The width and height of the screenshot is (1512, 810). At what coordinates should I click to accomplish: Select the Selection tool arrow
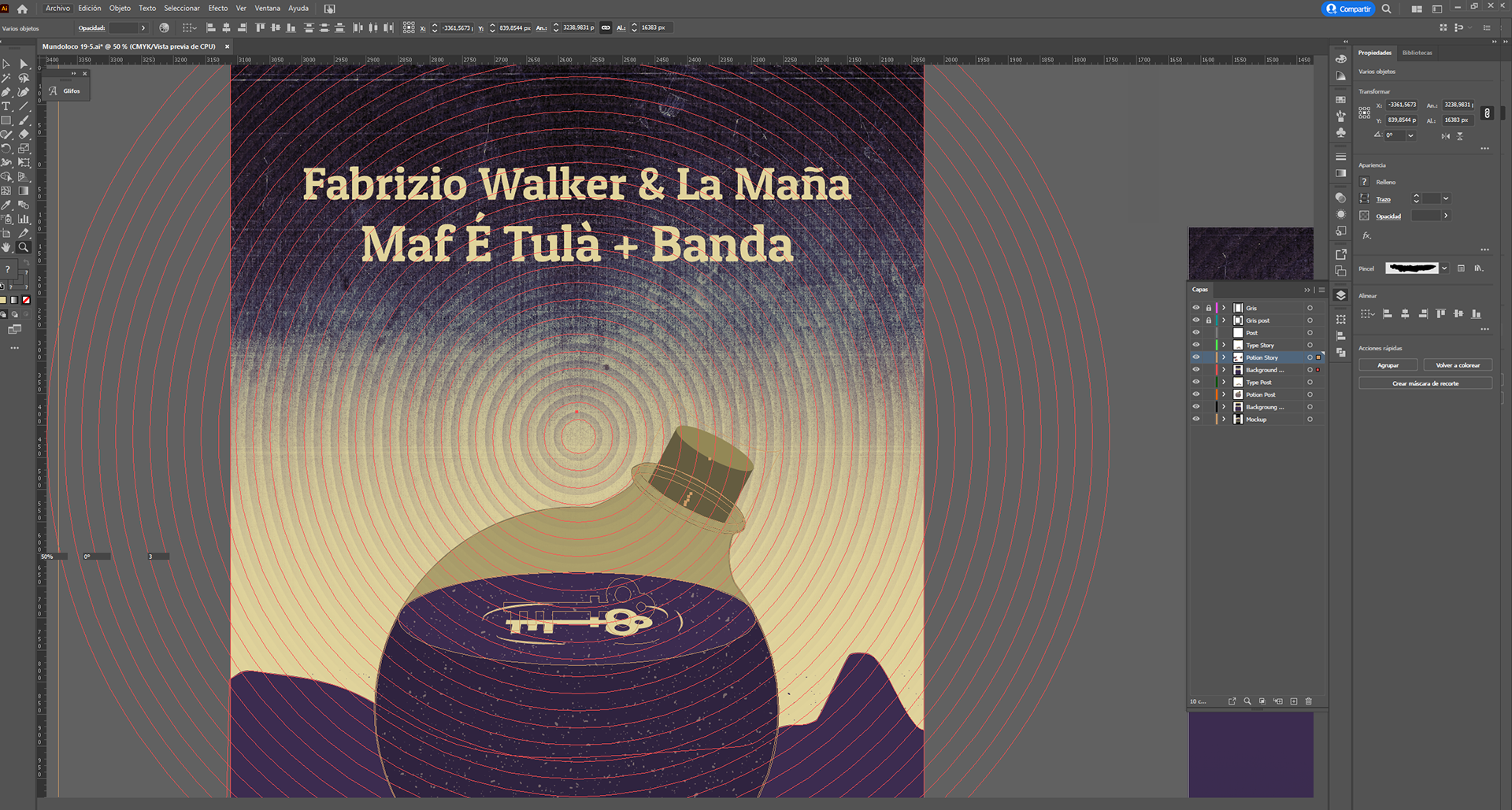click(6, 64)
